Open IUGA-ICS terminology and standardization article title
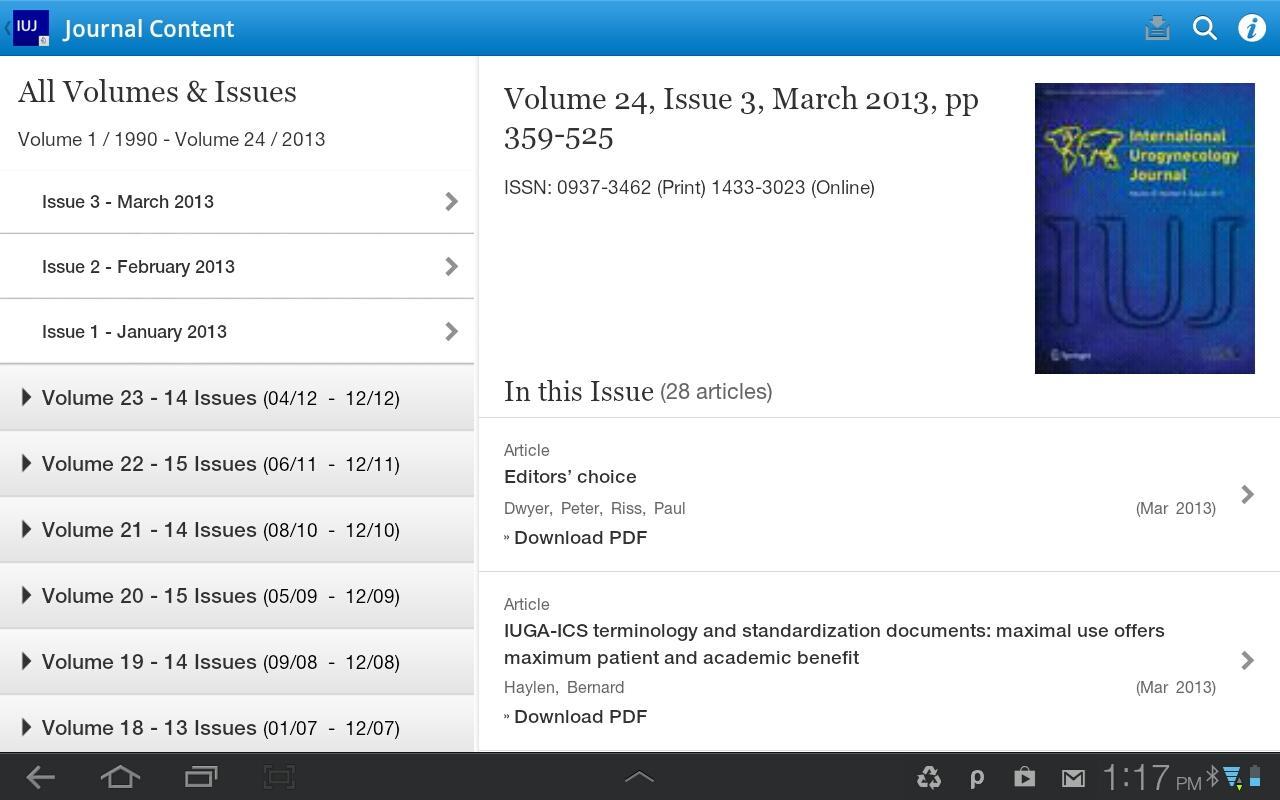The width and height of the screenshot is (1280, 800). (x=834, y=644)
